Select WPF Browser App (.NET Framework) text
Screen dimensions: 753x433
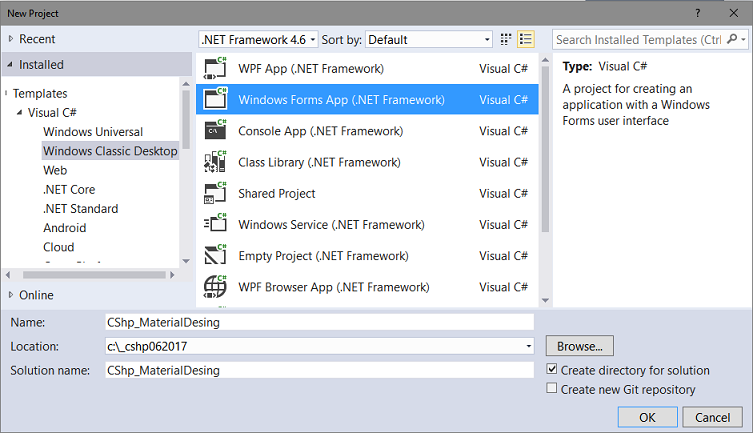334,287
